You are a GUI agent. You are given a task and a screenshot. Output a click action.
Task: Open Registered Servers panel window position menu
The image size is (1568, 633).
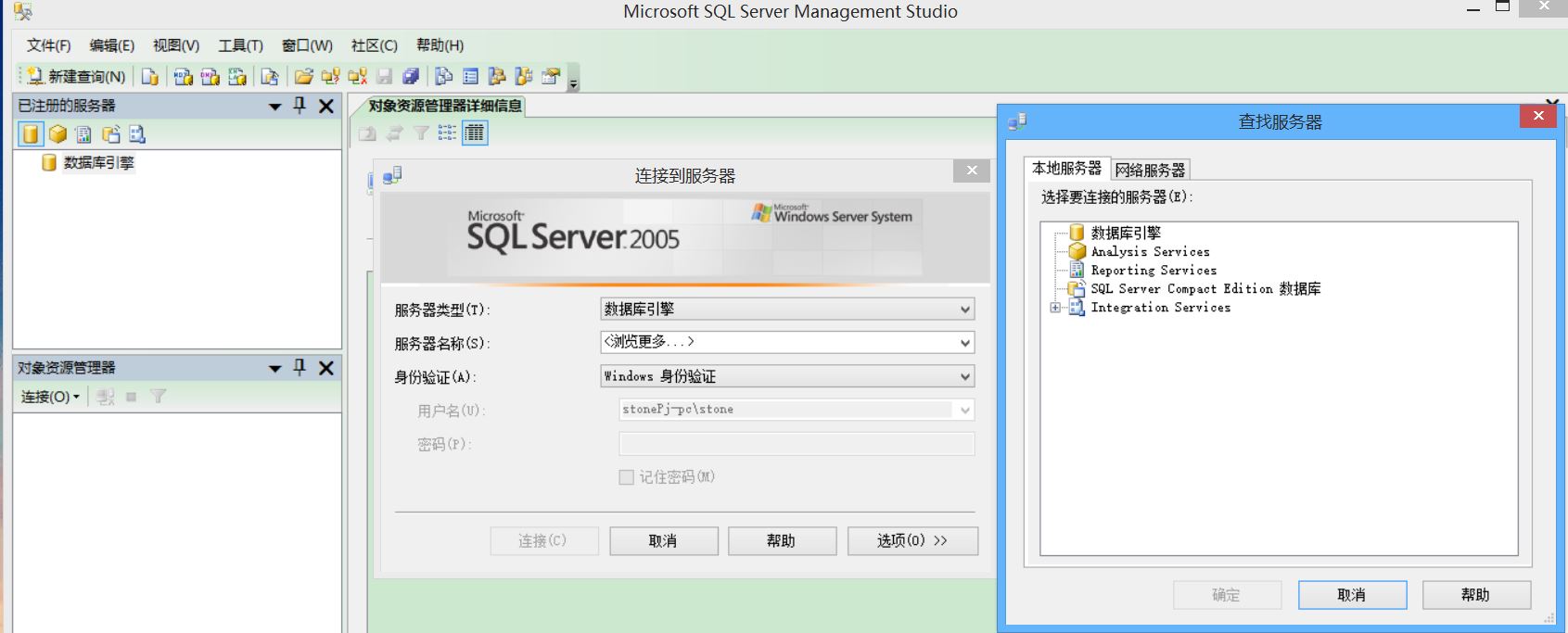(x=274, y=107)
